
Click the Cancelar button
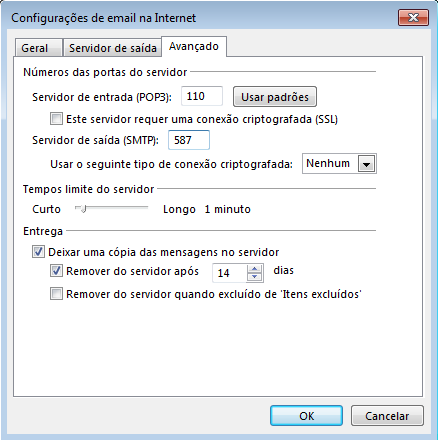click(387, 416)
